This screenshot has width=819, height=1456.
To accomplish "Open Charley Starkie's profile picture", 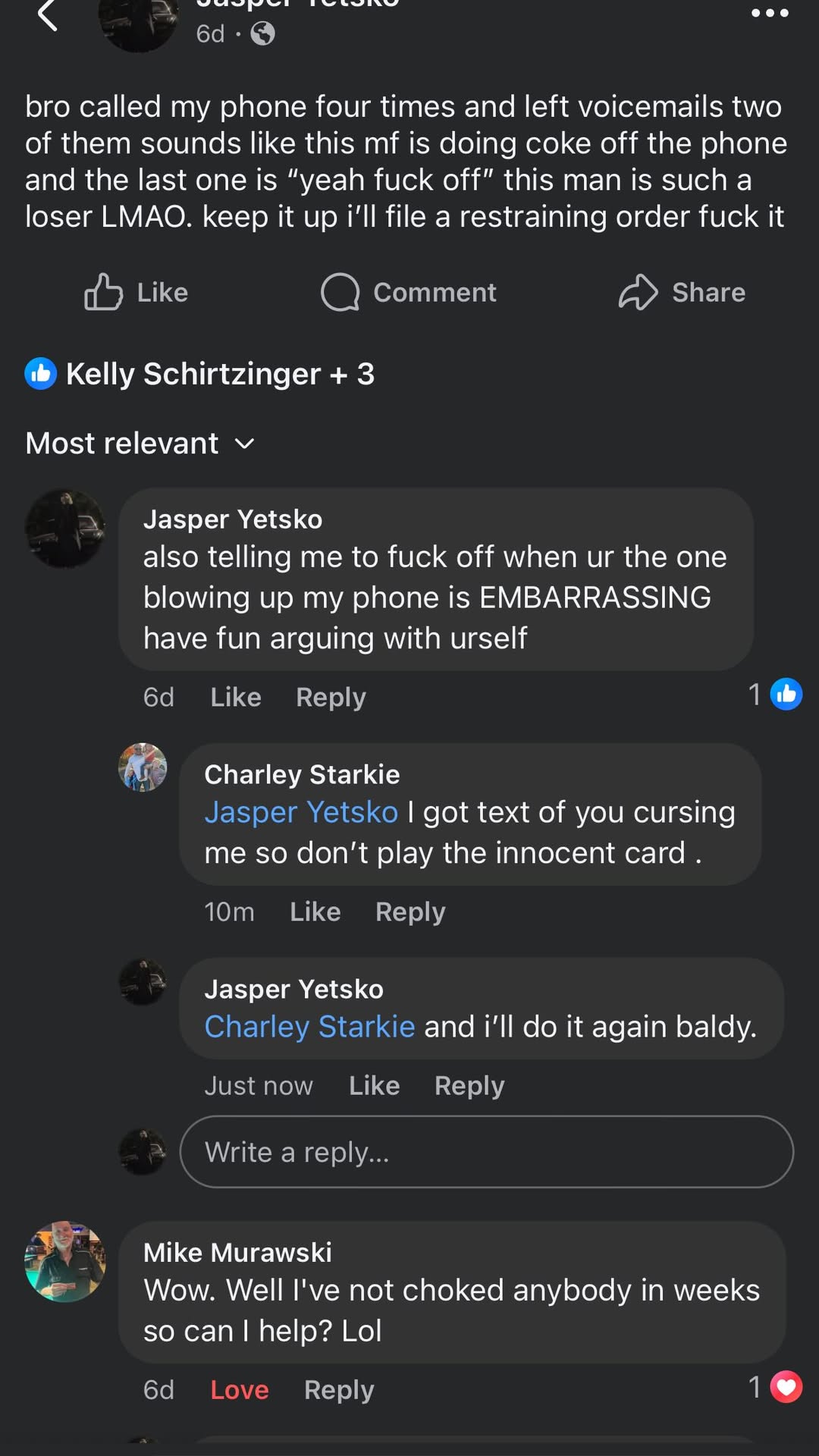I will tap(143, 767).
